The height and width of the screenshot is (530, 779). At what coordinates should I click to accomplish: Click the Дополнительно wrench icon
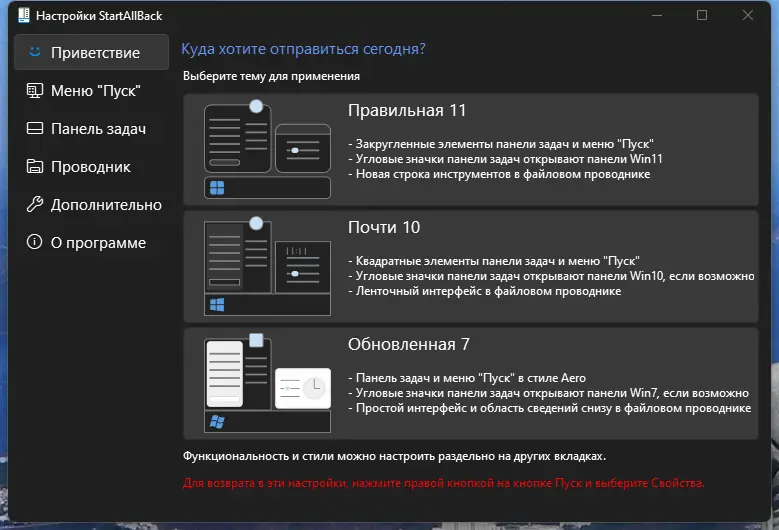pos(34,204)
